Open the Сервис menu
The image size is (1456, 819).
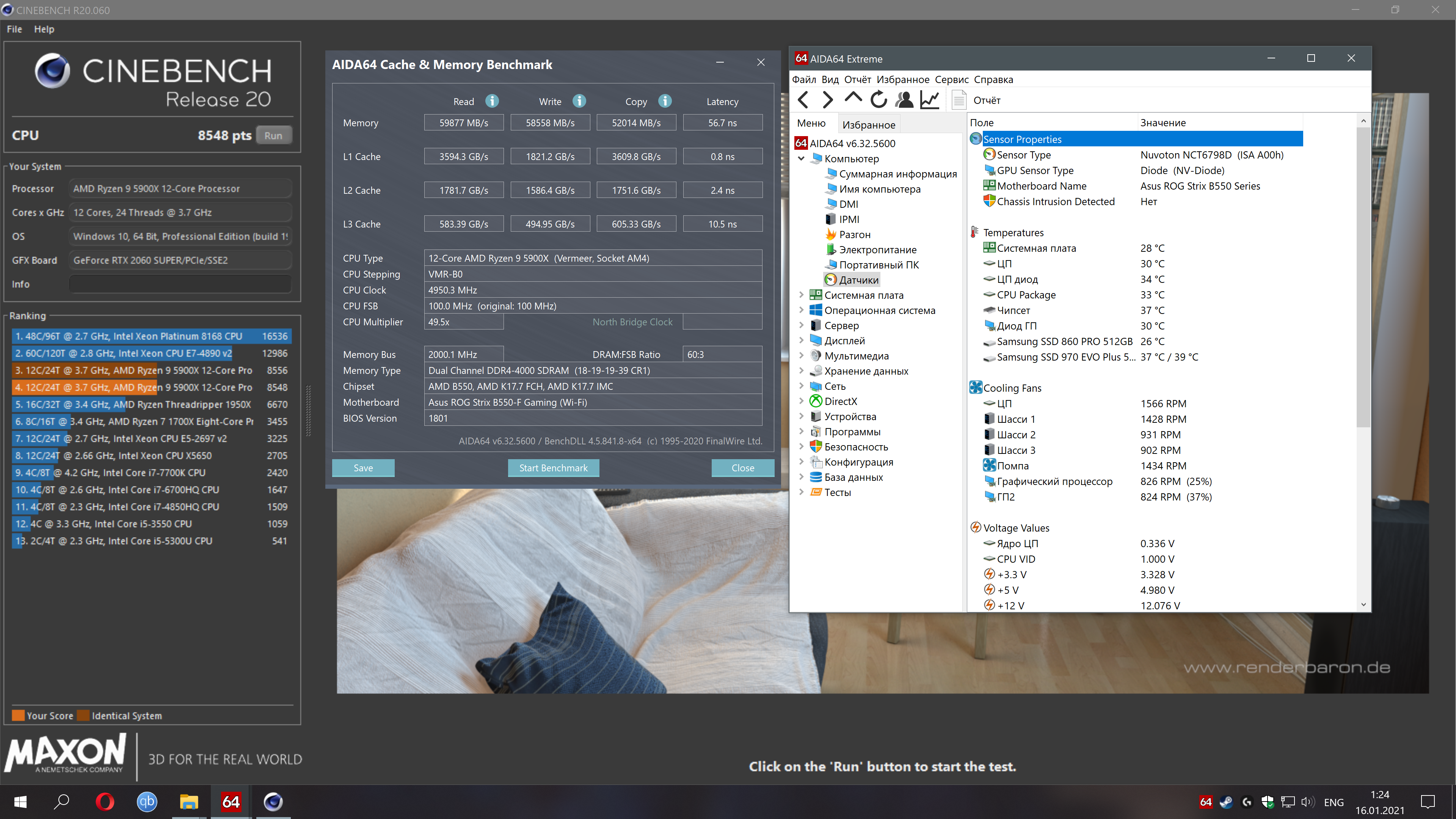click(951, 80)
